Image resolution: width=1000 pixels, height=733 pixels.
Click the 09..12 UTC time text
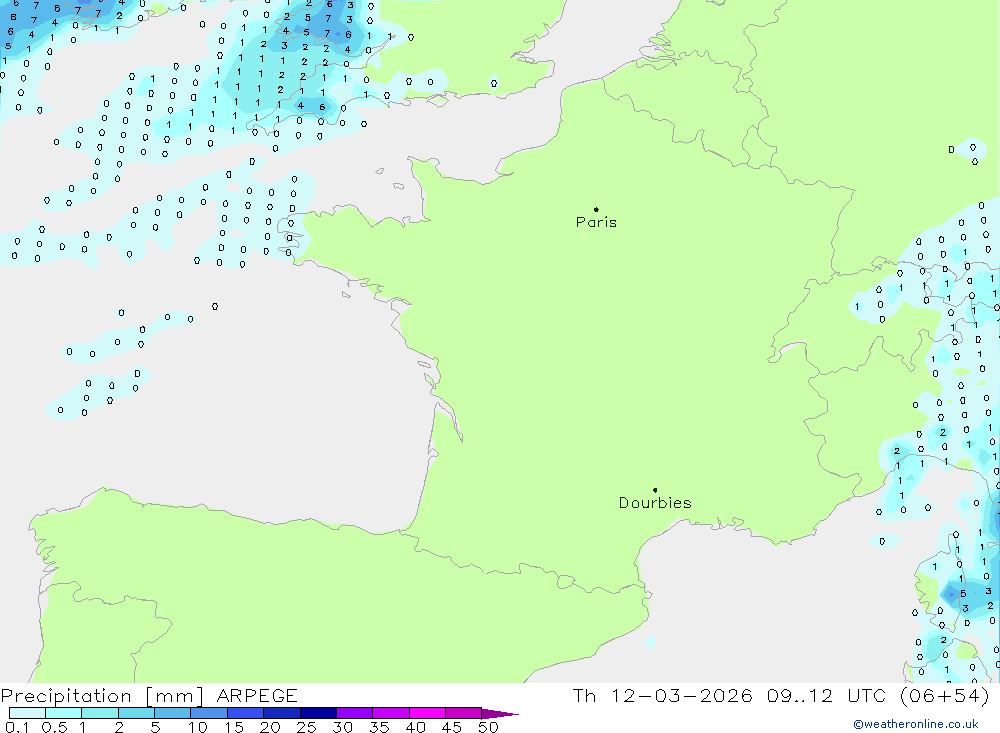[827, 695]
